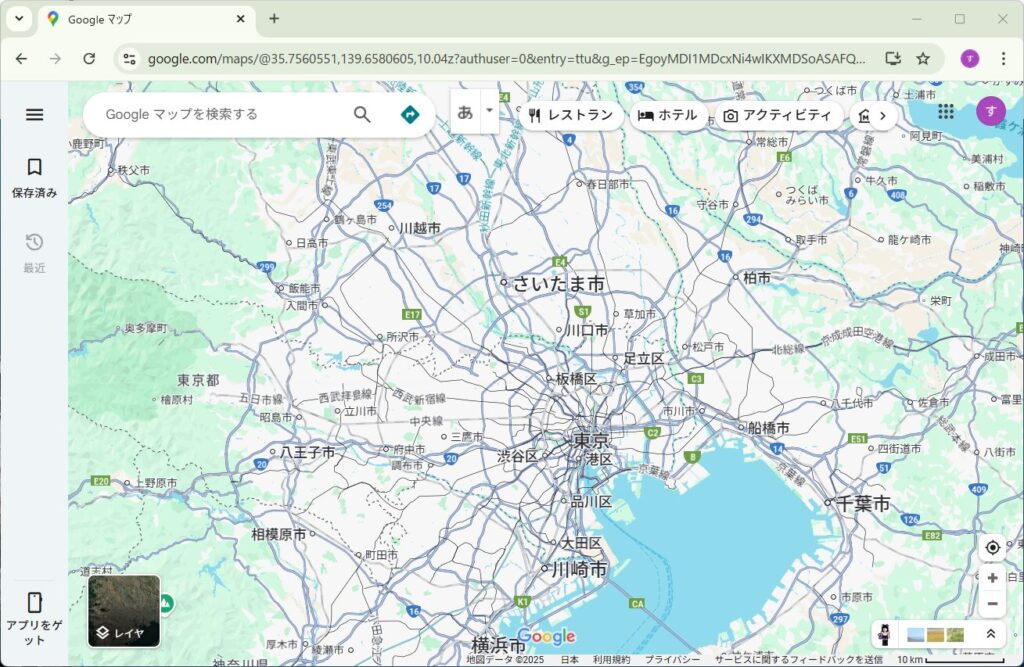1024x667 pixels.
Task: Close the Google マップ tab
Action: [240, 19]
